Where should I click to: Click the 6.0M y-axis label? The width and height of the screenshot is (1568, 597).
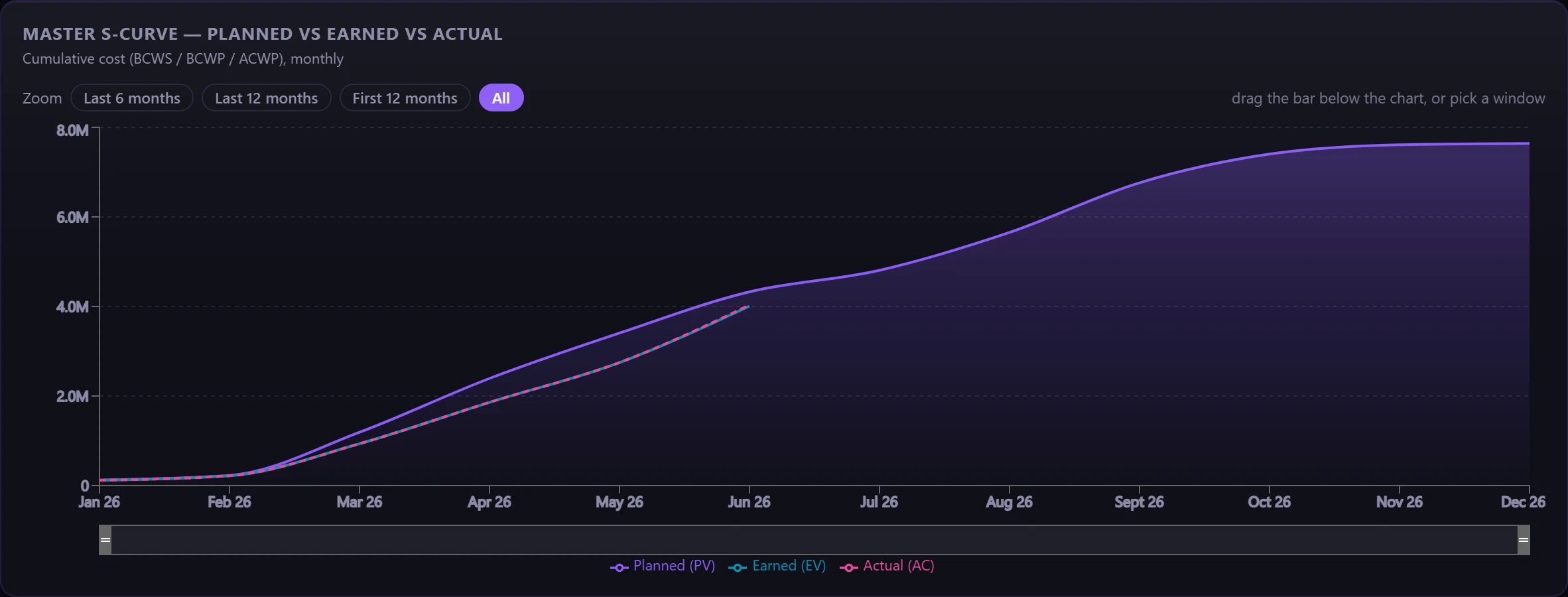[x=72, y=218]
